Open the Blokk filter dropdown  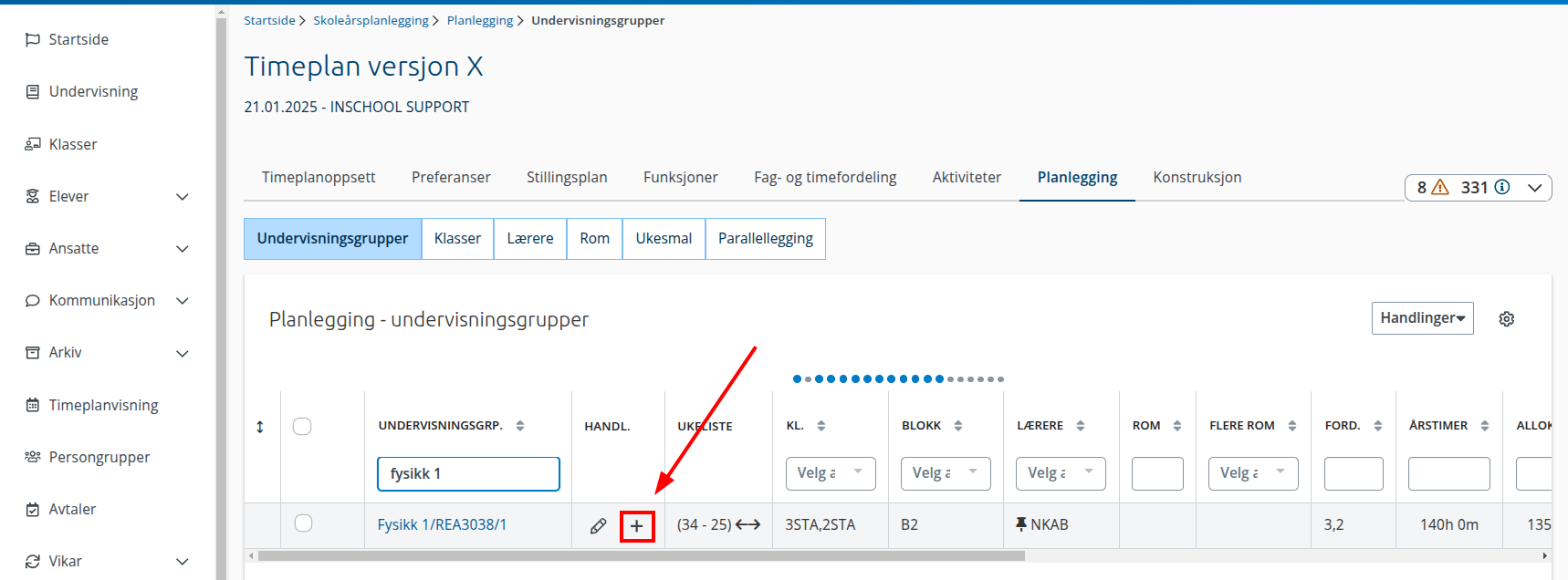[946, 473]
